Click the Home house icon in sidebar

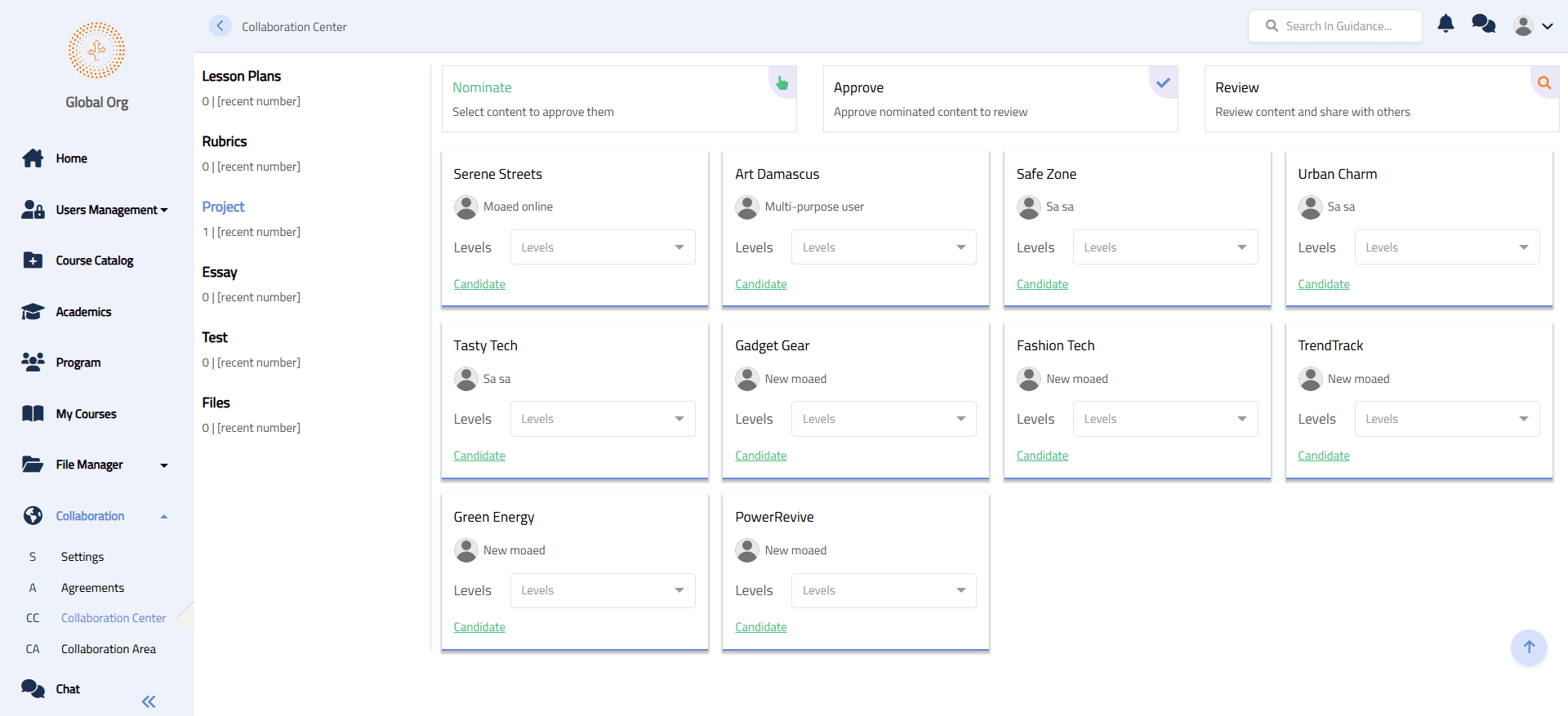tap(33, 158)
